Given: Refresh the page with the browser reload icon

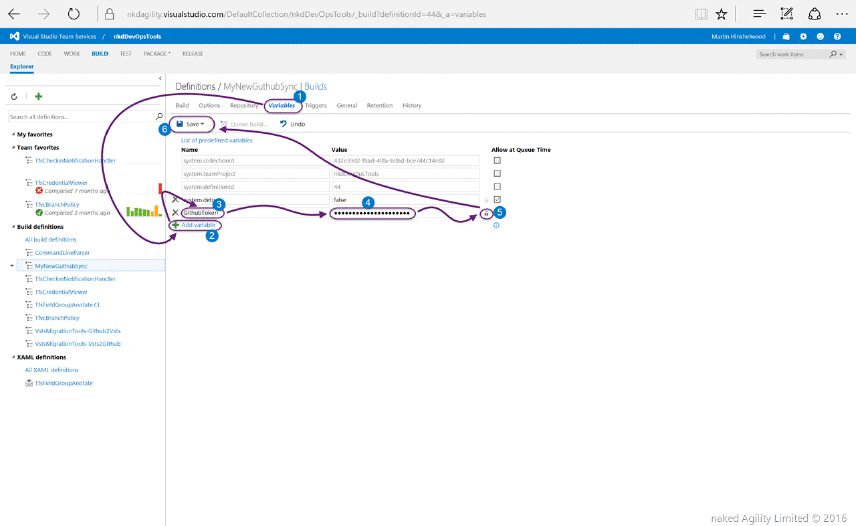Looking at the screenshot, I should click(73, 14).
